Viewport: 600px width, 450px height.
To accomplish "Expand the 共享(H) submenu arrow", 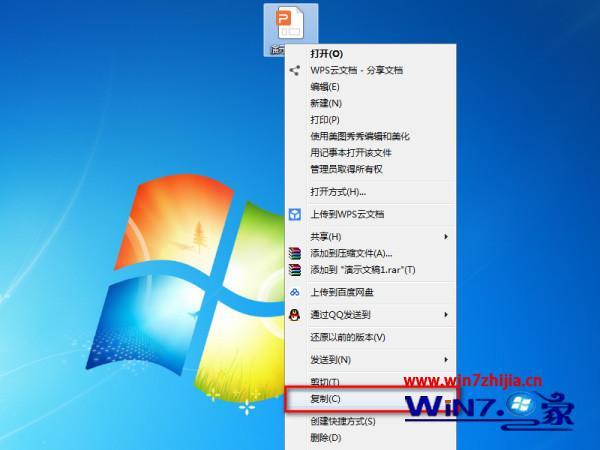I will point(446,237).
